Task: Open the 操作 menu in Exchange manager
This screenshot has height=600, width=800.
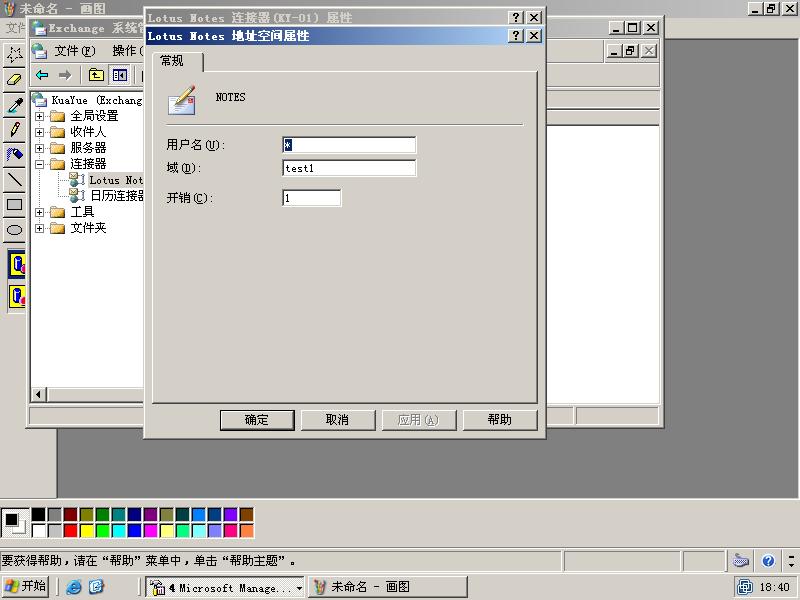Action: [128, 51]
